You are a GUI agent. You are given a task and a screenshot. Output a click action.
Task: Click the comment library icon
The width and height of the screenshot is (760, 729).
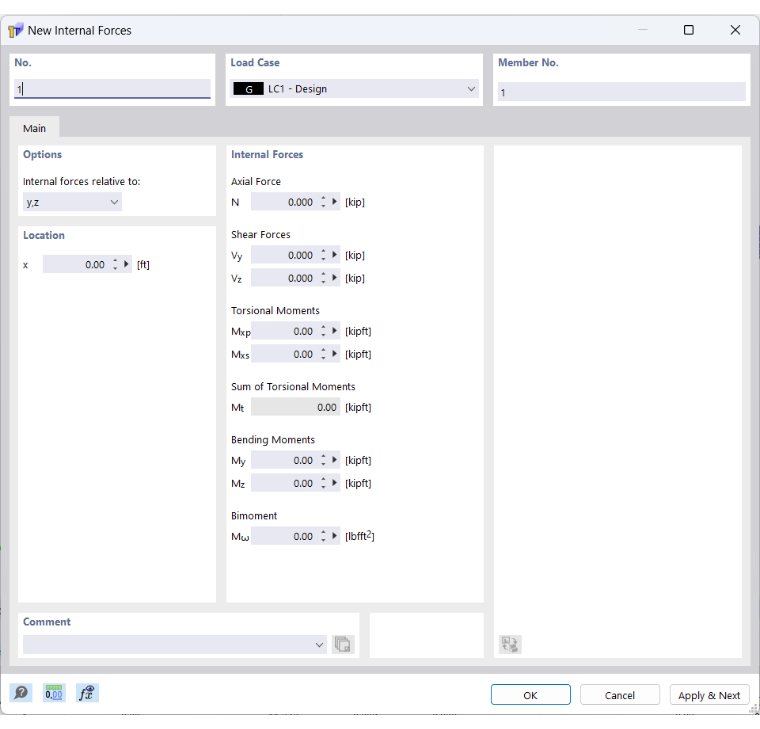click(343, 644)
